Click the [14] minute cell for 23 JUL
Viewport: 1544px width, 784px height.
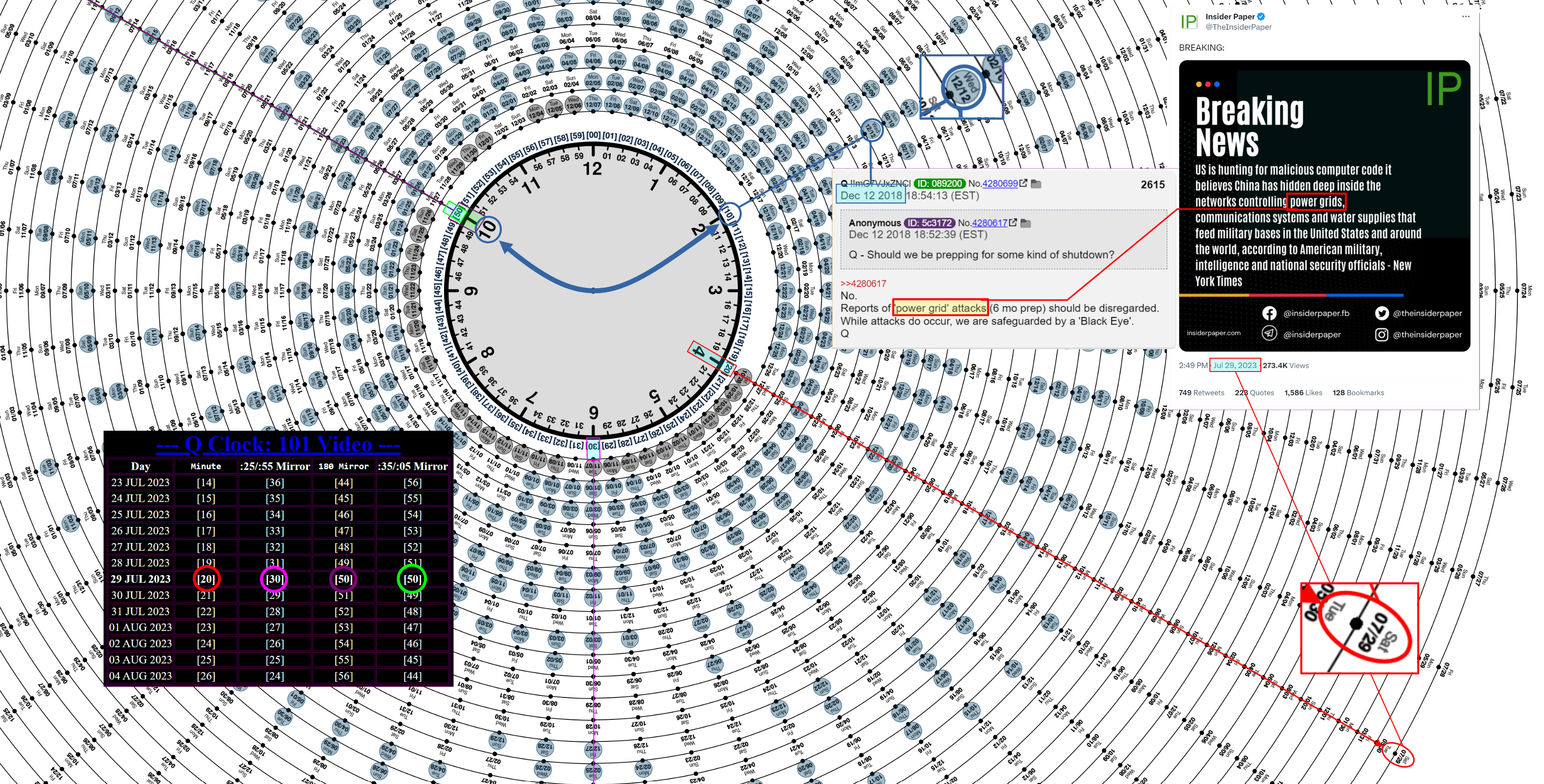coord(206,482)
